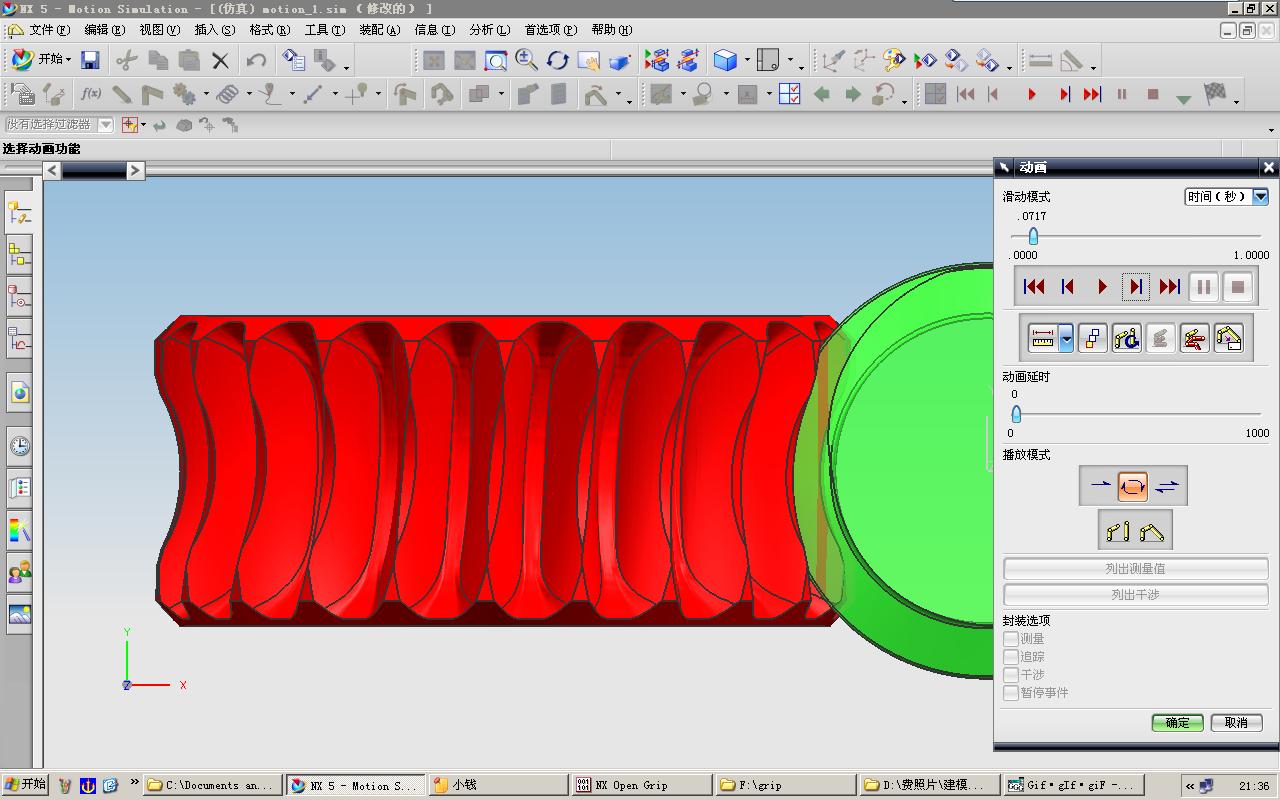Viewport: 1280px width, 800px height.
Task: Click the ruler measurement icon in animation panel
Action: tap(1042, 338)
